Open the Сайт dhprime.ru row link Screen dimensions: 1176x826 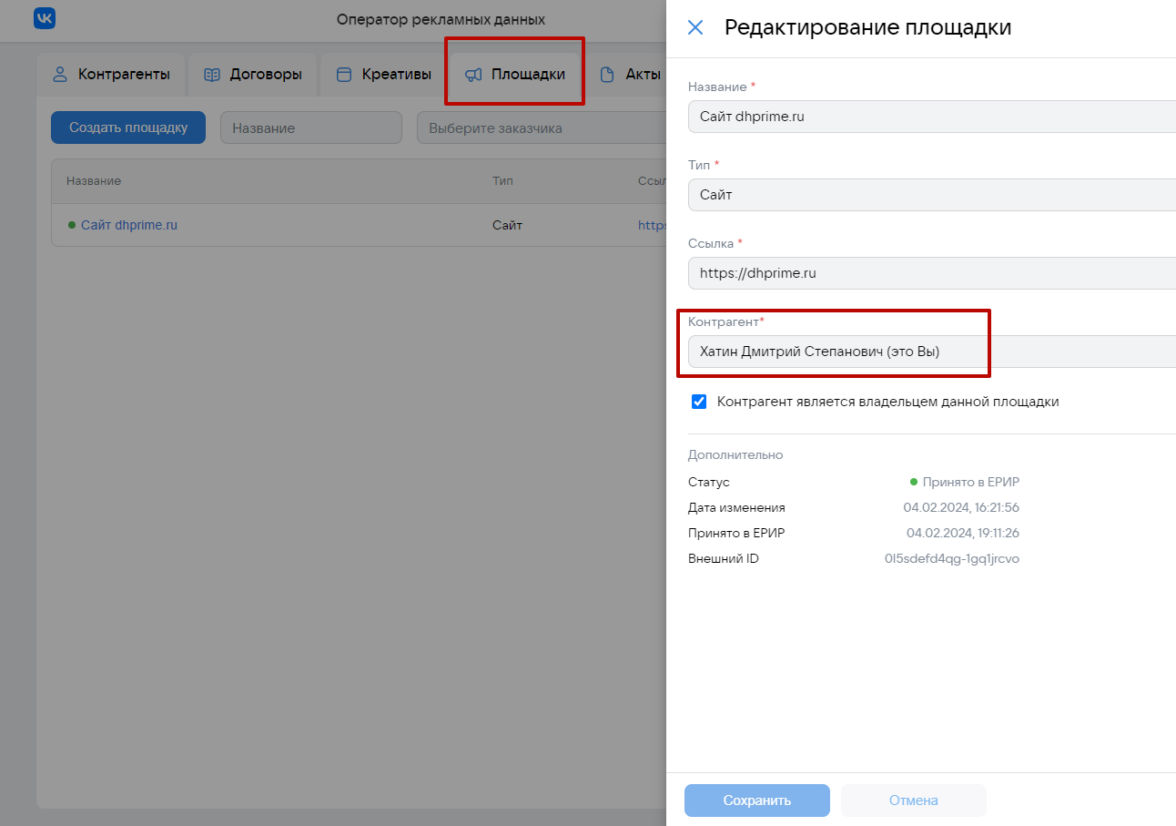point(129,225)
